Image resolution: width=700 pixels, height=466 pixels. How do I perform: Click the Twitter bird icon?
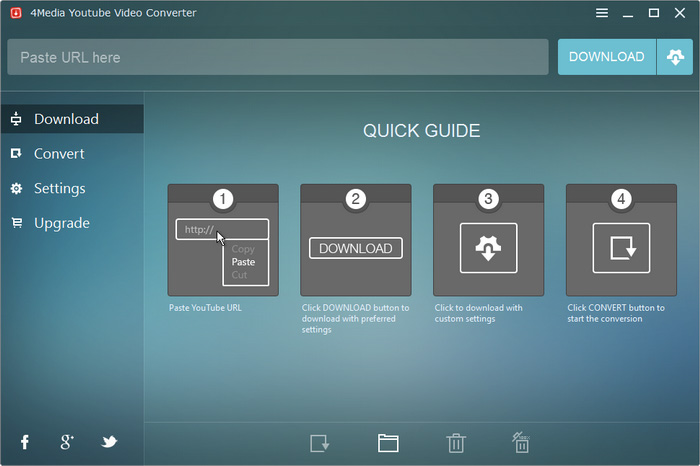[109, 442]
